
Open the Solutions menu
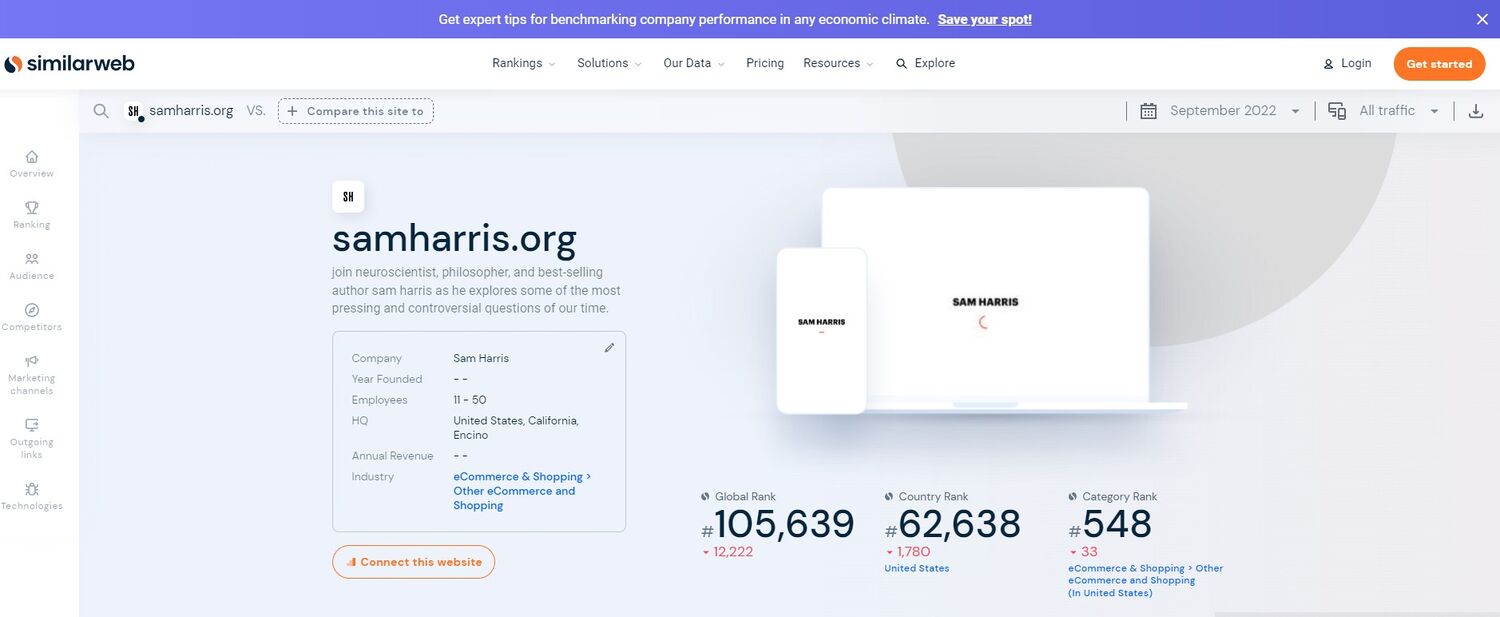point(609,63)
